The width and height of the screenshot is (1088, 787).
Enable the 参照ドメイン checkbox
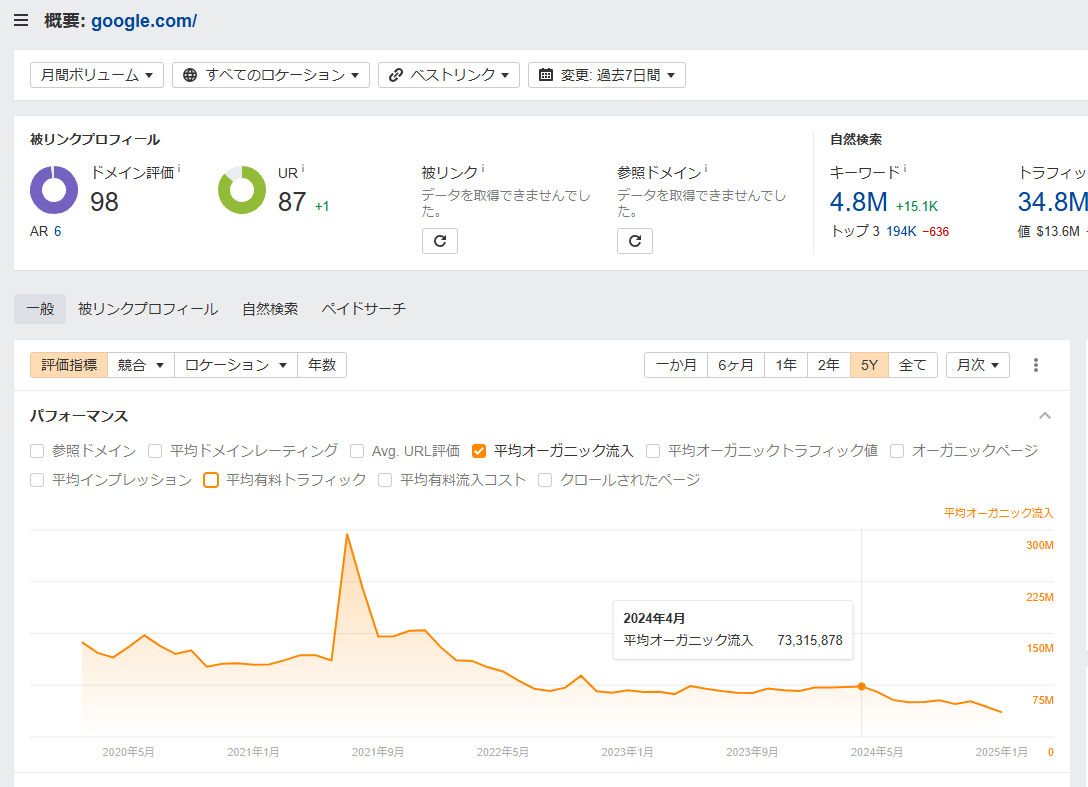37,451
